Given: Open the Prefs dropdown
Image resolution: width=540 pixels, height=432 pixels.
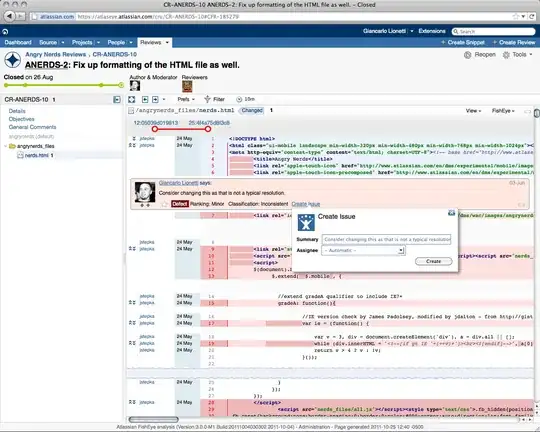Looking at the screenshot, I should (x=186, y=99).
